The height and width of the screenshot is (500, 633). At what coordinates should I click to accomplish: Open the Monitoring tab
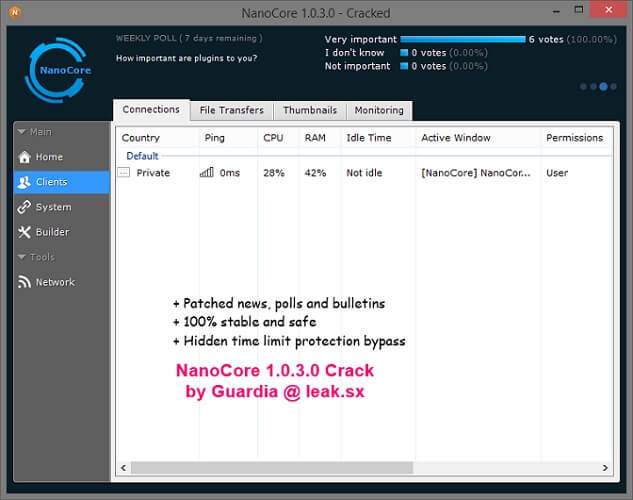click(379, 110)
